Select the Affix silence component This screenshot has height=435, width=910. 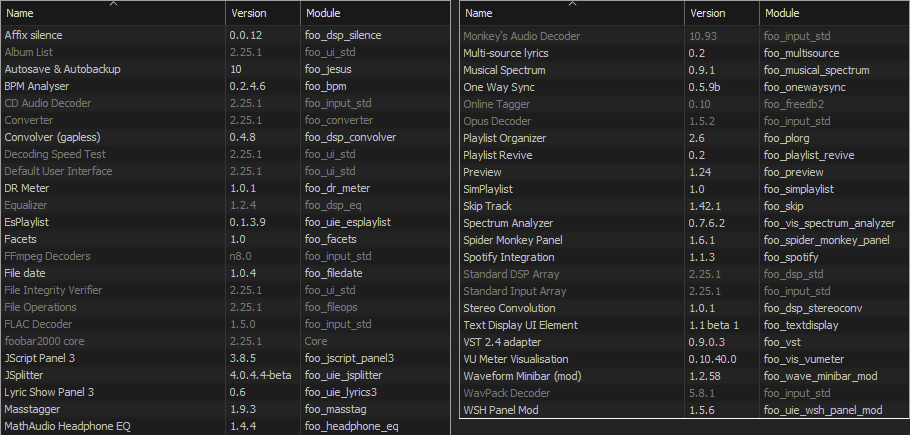[226, 35]
